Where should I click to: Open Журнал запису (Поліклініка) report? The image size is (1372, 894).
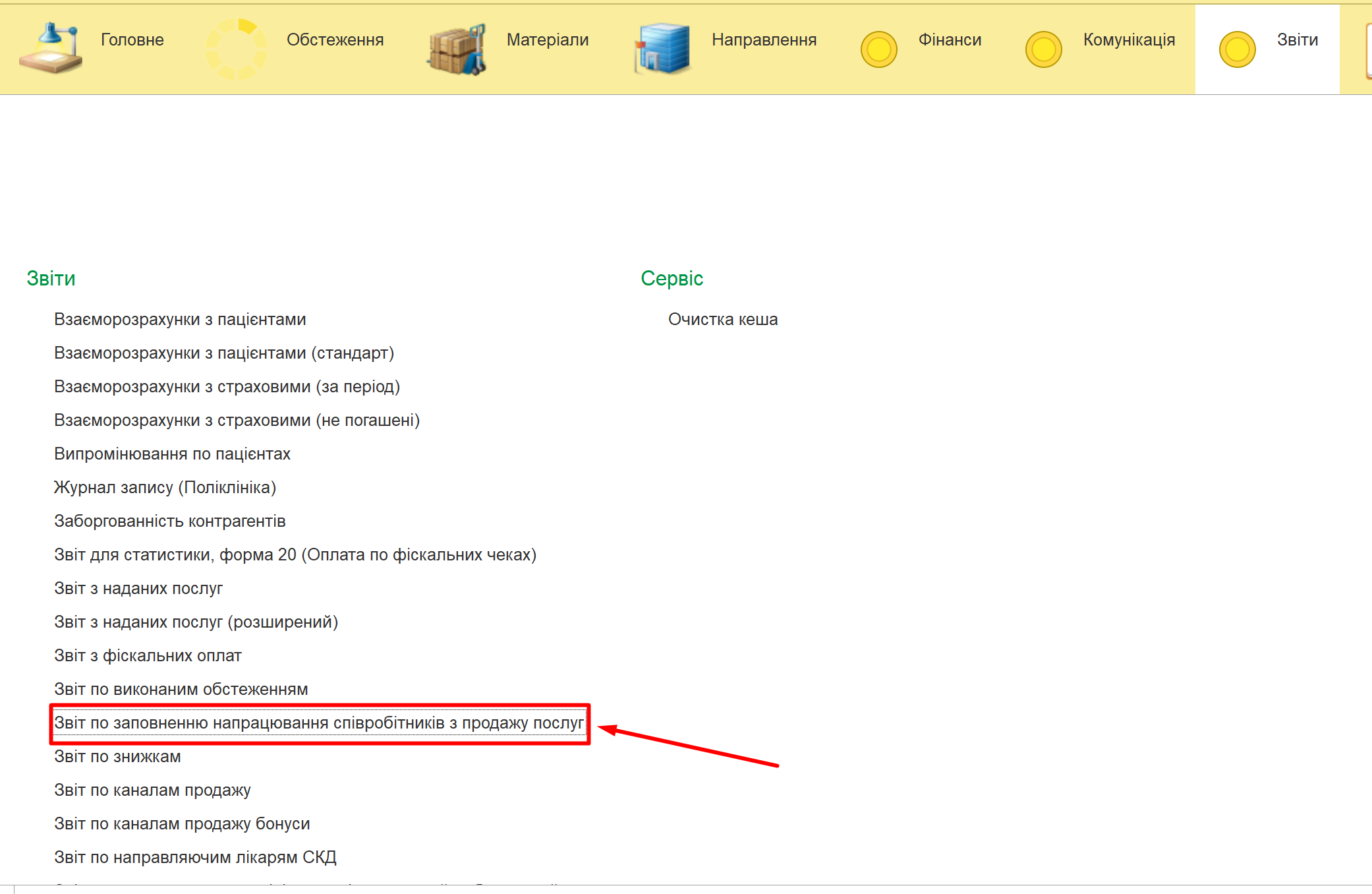(165, 487)
